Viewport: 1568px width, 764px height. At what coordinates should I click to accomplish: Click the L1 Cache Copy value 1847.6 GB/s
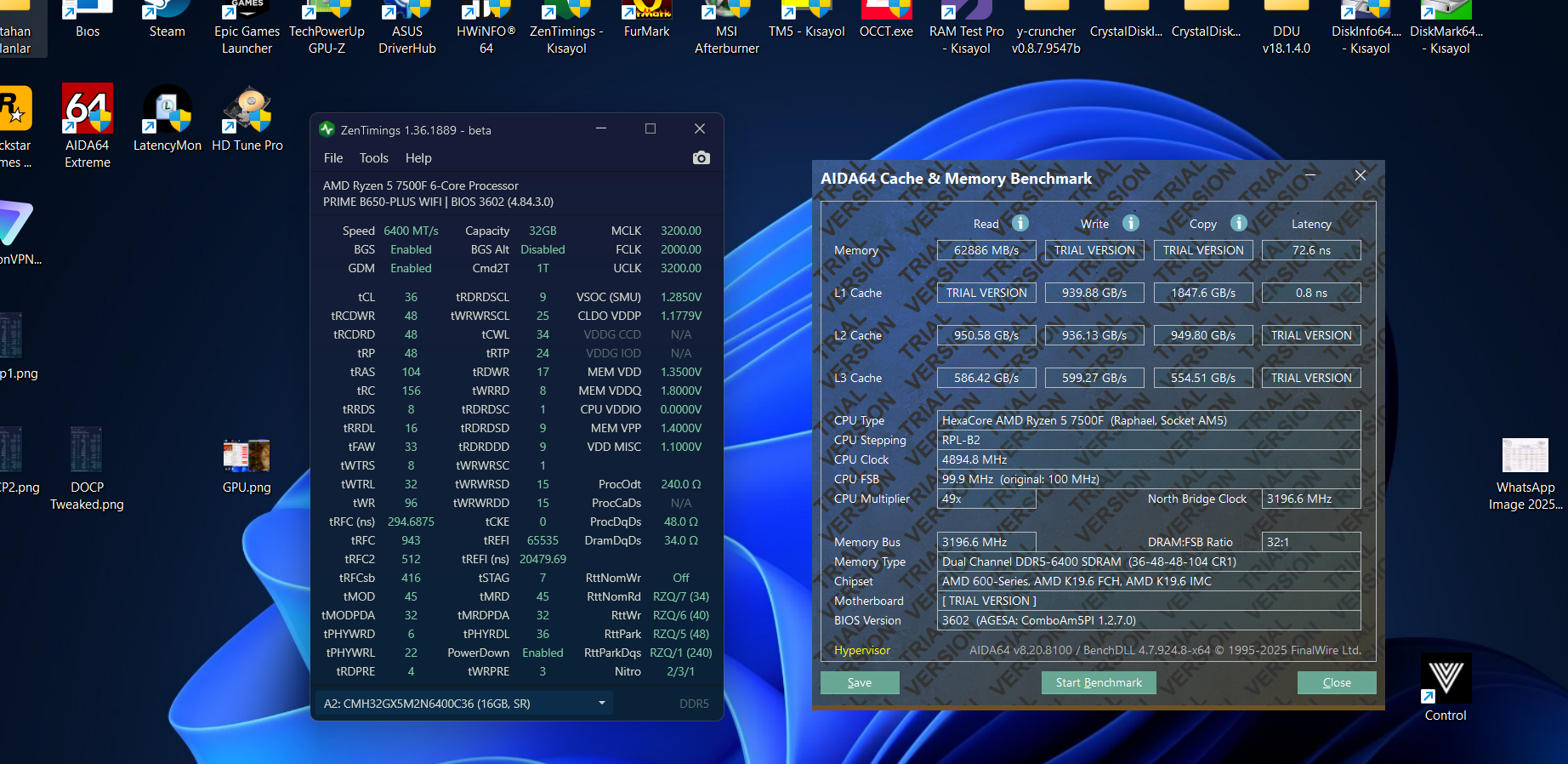pyautogui.click(x=1203, y=293)
